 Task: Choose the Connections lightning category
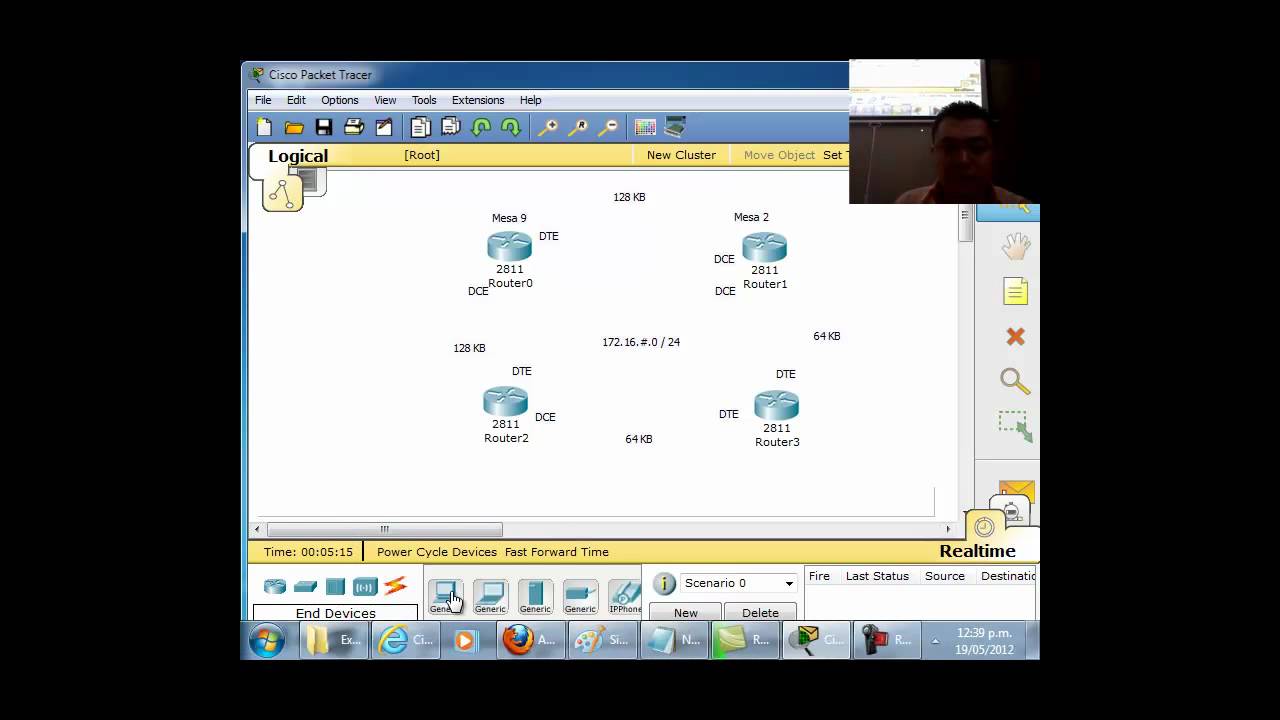[x=395, y=586]
